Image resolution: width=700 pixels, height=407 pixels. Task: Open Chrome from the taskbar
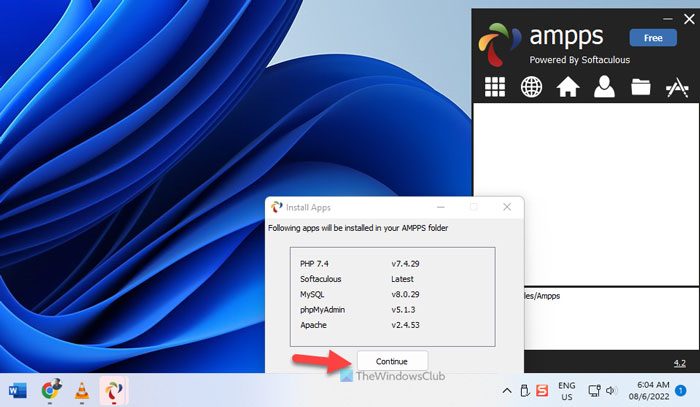click(x=50, y=390)
